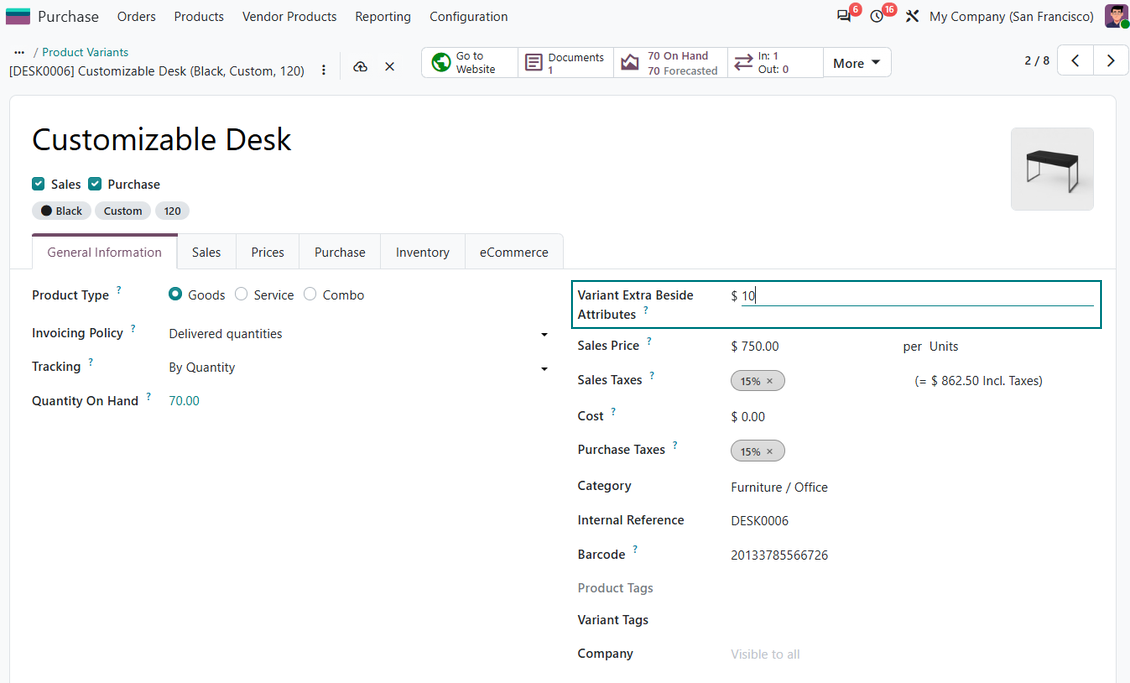Image resolution: width=1130 pixels, height=683 pixels.
Task: Open the debug tools wrench icon
Action: (912, 16)
